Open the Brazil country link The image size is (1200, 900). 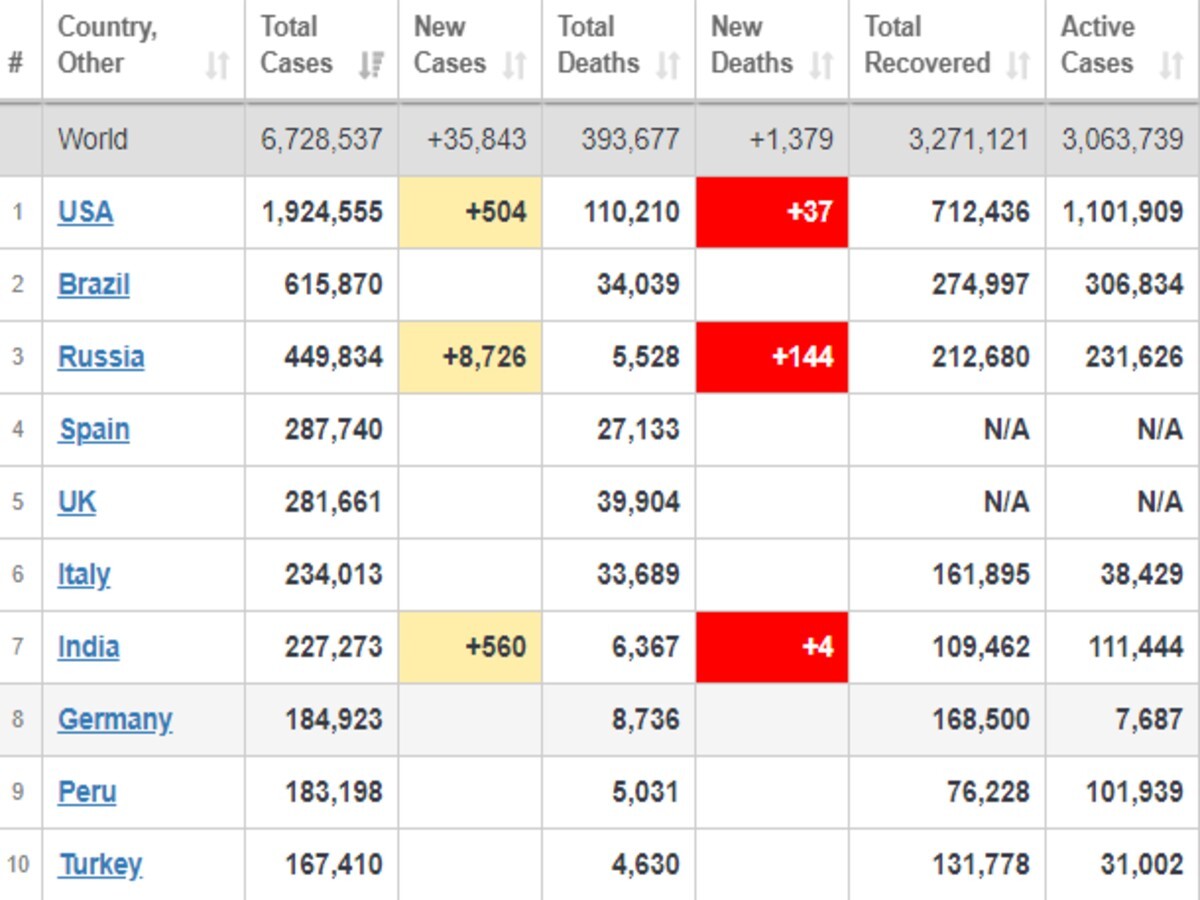click(x=94, y=284)
